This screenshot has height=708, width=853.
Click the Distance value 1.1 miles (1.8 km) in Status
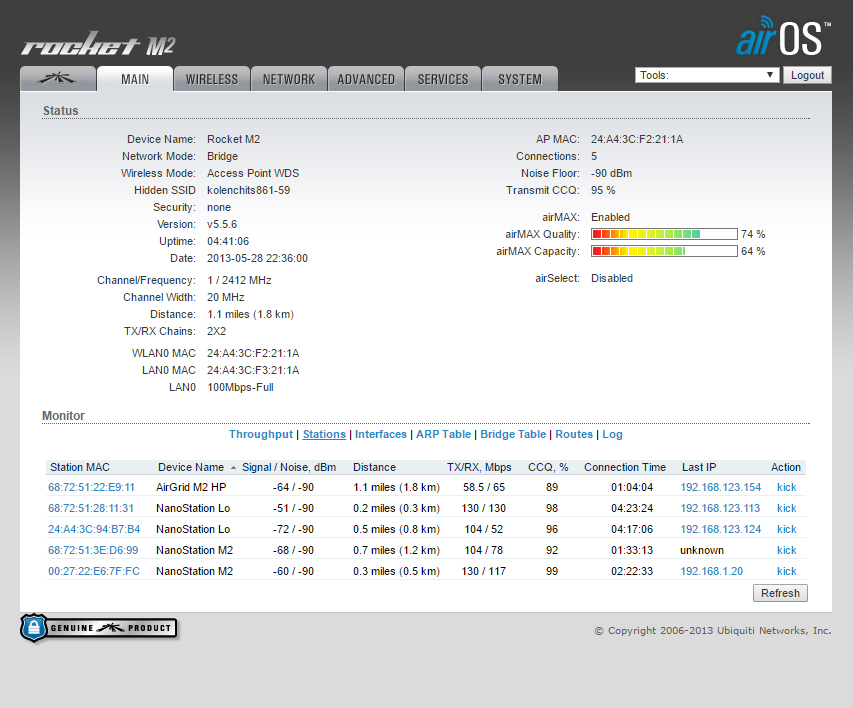250,314
